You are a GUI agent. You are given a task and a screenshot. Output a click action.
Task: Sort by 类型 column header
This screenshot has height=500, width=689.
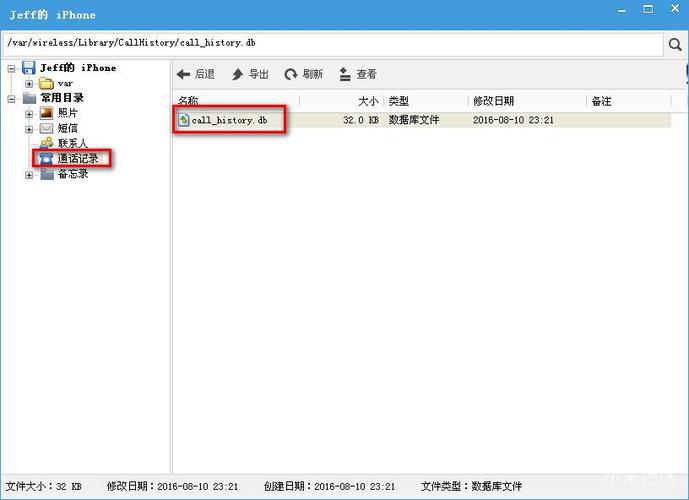399,101
